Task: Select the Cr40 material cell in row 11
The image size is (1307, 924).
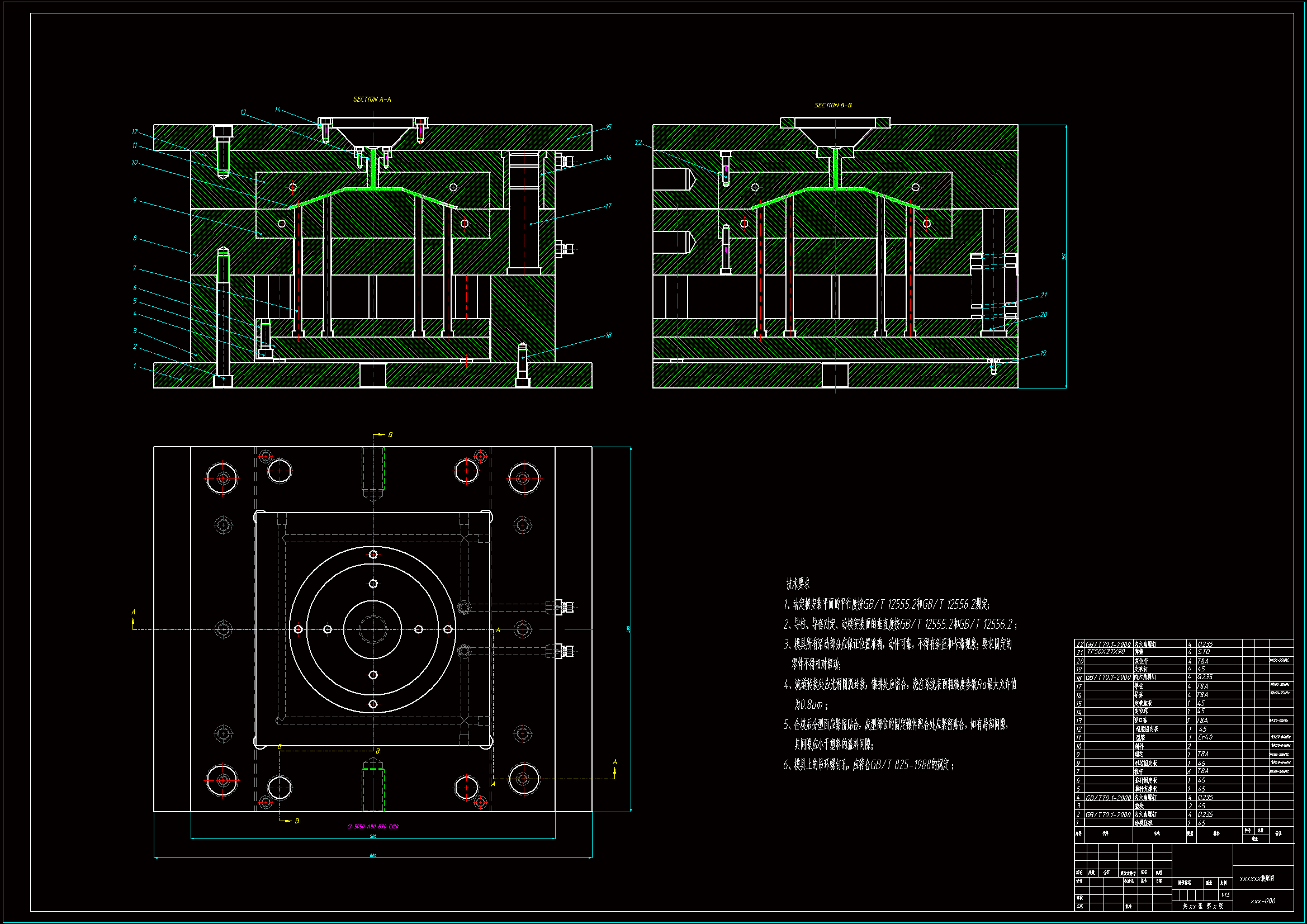Action: 1205,737
